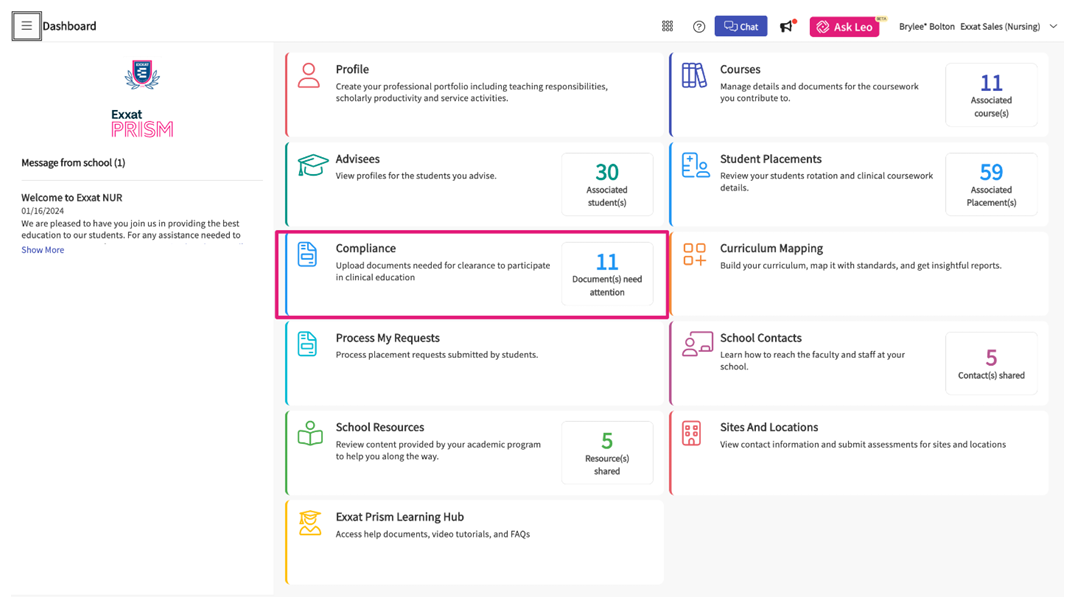This screenshot has height=601, width=1080.
Task: Expand the user account dropdown arrow
Action: 1053,26
